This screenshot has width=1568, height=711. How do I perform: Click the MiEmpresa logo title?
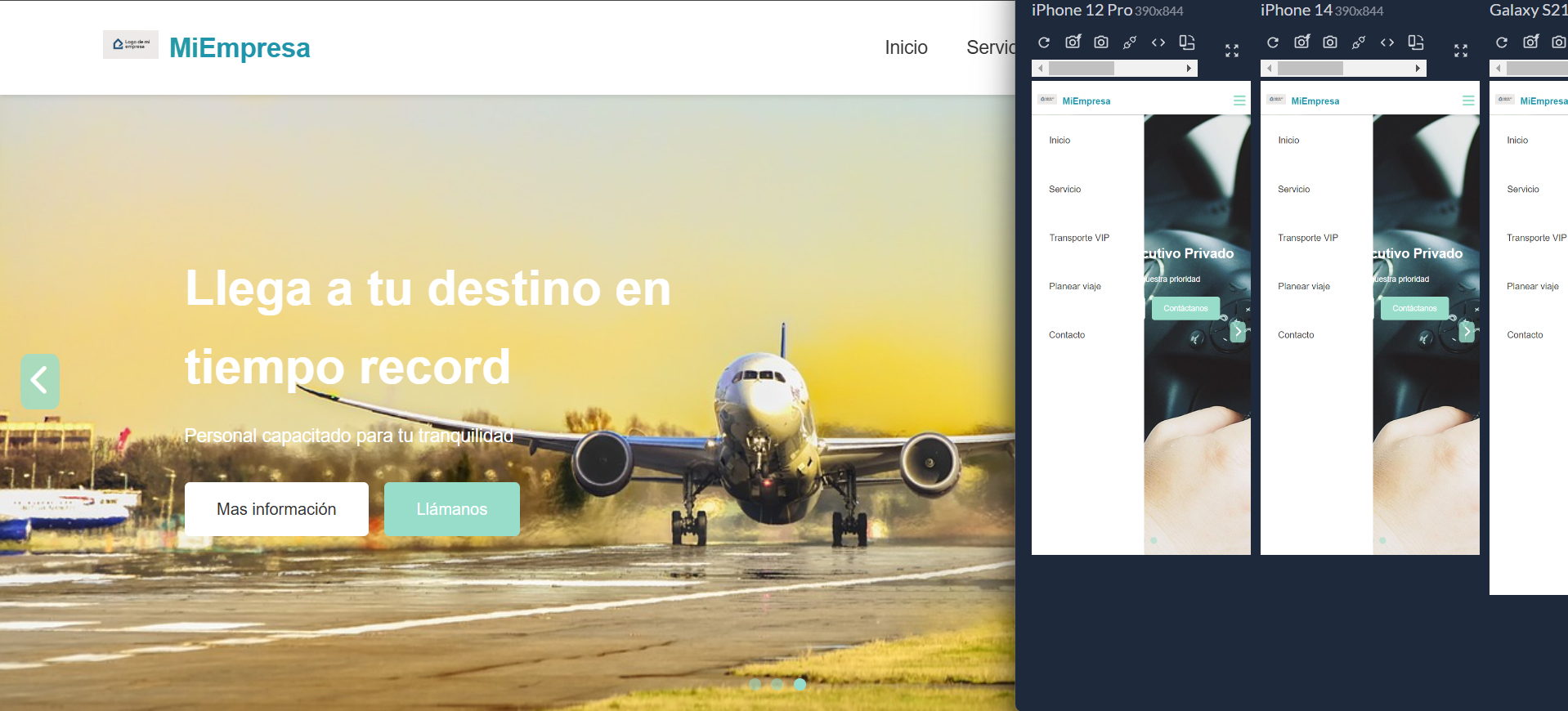point(240,47)
